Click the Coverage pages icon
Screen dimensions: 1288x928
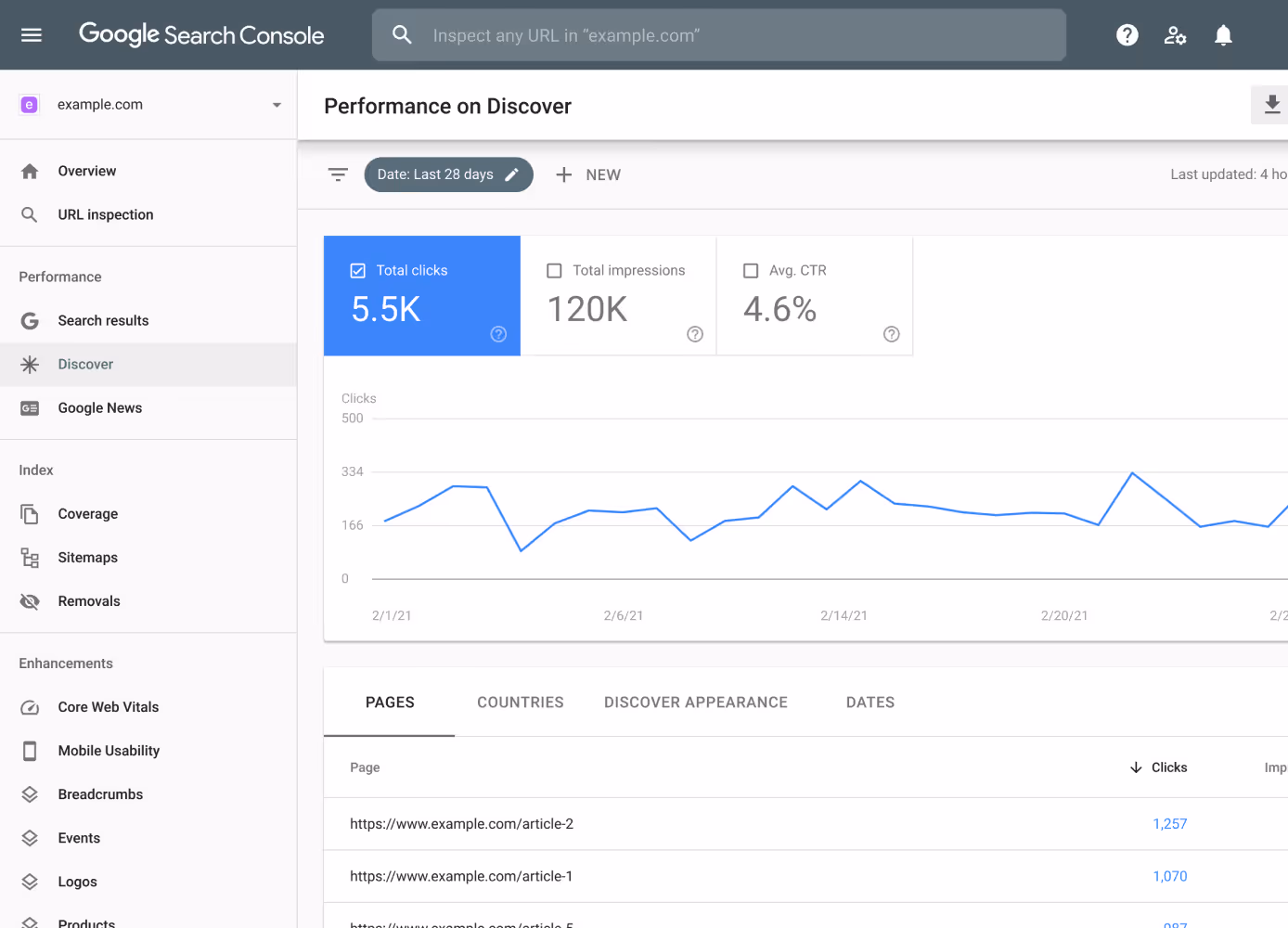click(30, 514)
